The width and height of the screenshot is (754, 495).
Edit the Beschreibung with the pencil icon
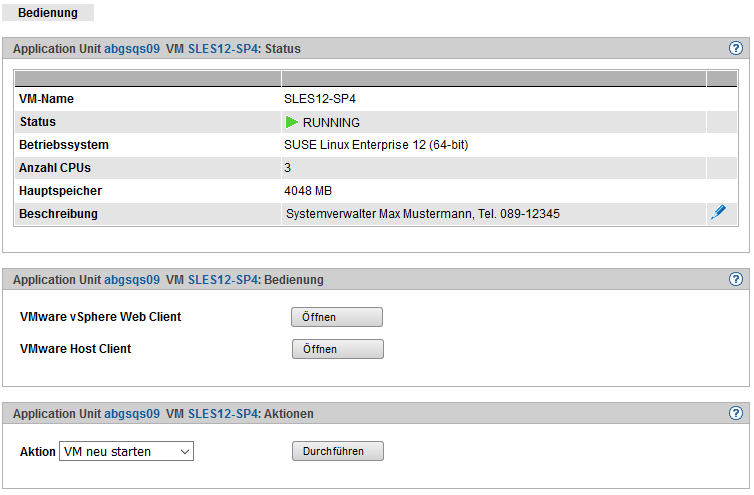(717, 213)
